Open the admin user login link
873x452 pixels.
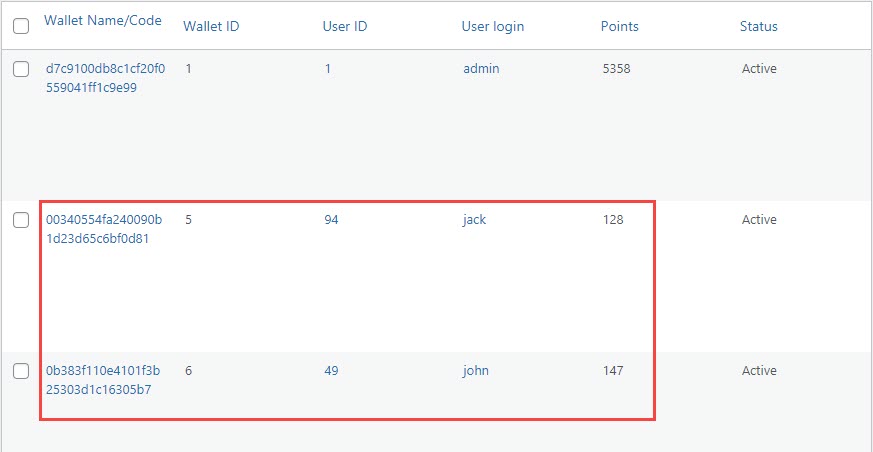tap(481, 69)
